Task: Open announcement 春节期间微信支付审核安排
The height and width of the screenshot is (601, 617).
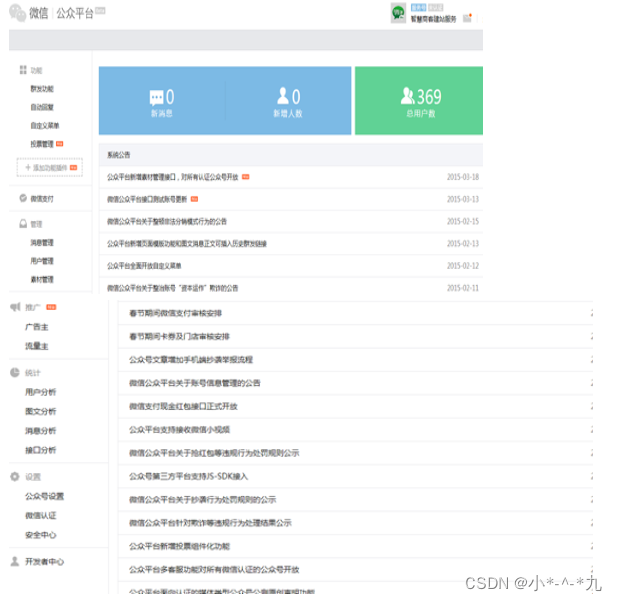Action: pos(175,313)
